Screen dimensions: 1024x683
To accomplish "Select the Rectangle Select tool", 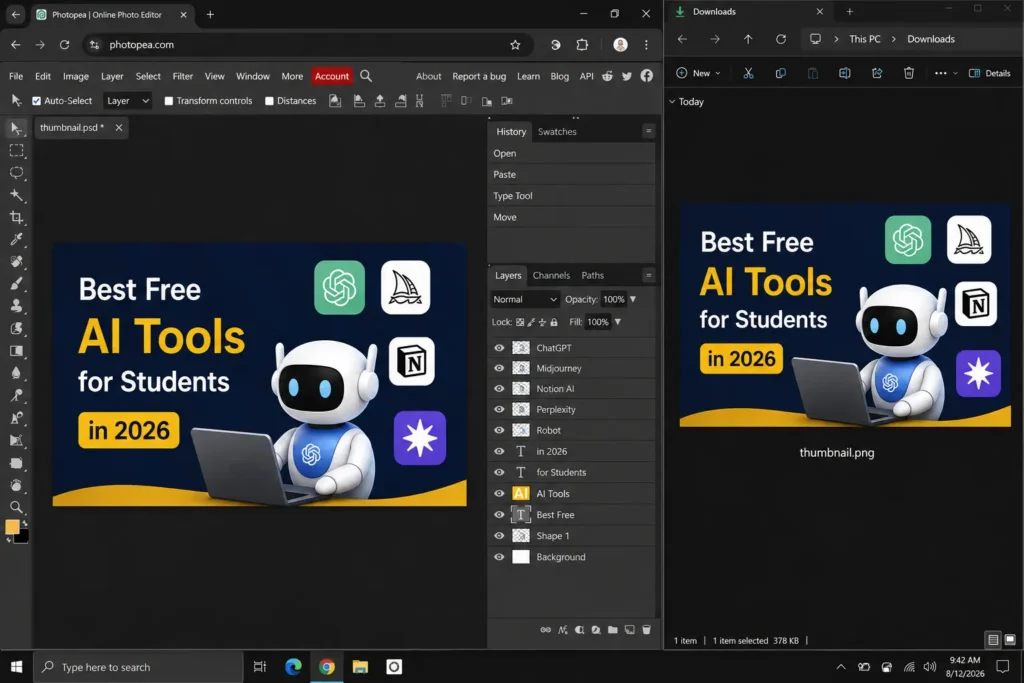I will coord(16,150).
